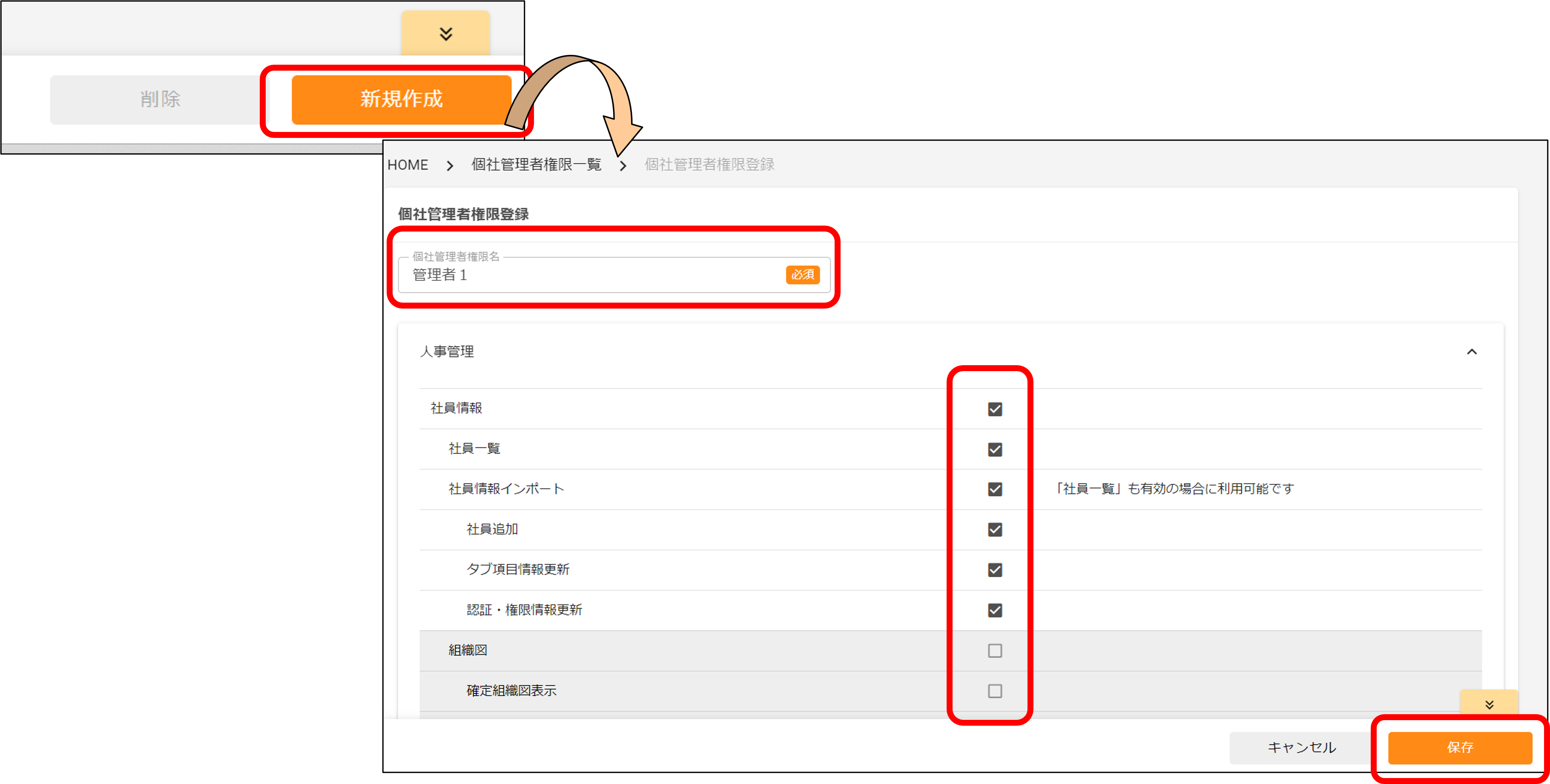1550x784 pixels.
Task: Open 個社管理者権限一覧 breadcrumb link
Action: click(x=536, y=165)
